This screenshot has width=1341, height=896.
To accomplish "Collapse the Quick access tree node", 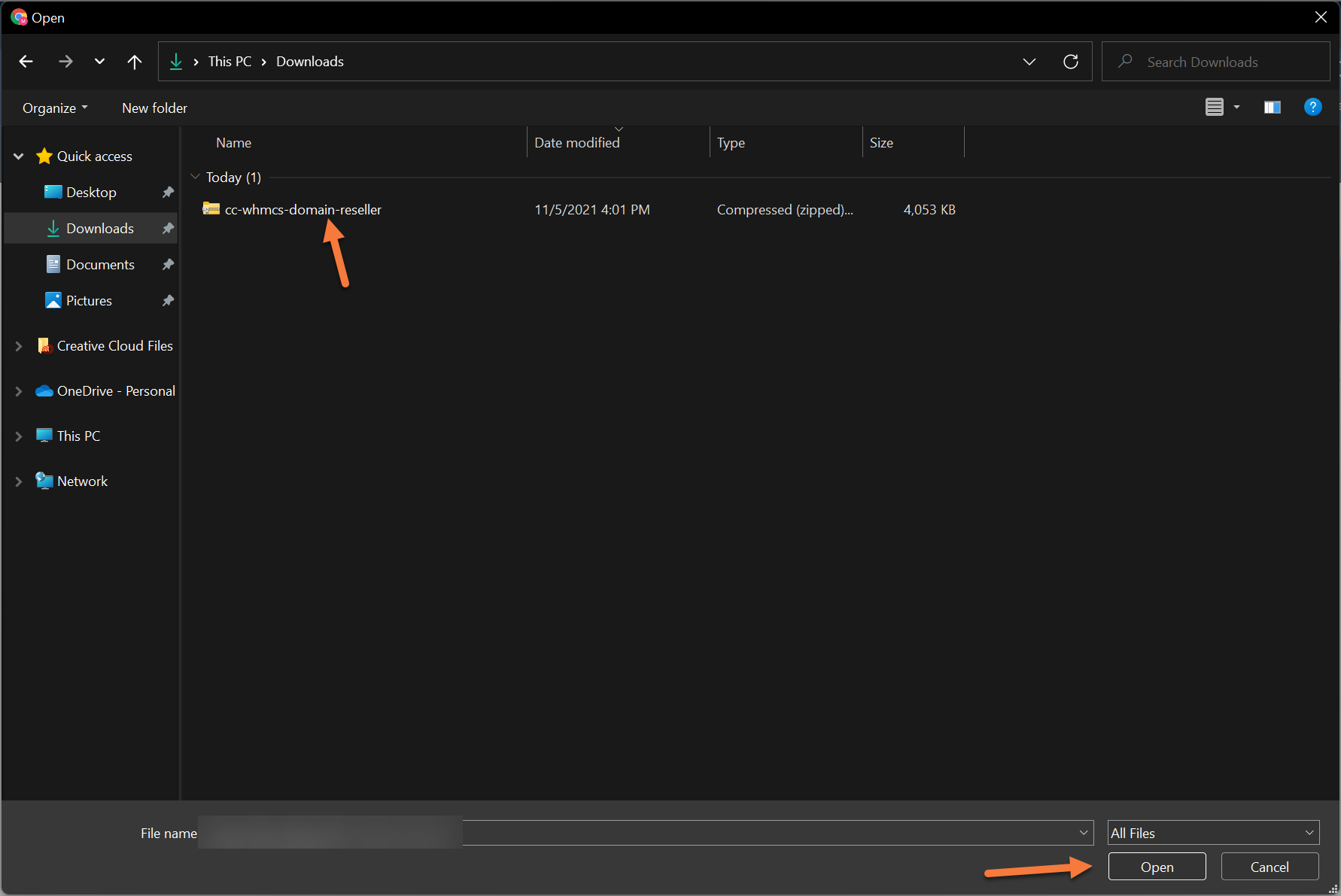I will tap(19, 156).
